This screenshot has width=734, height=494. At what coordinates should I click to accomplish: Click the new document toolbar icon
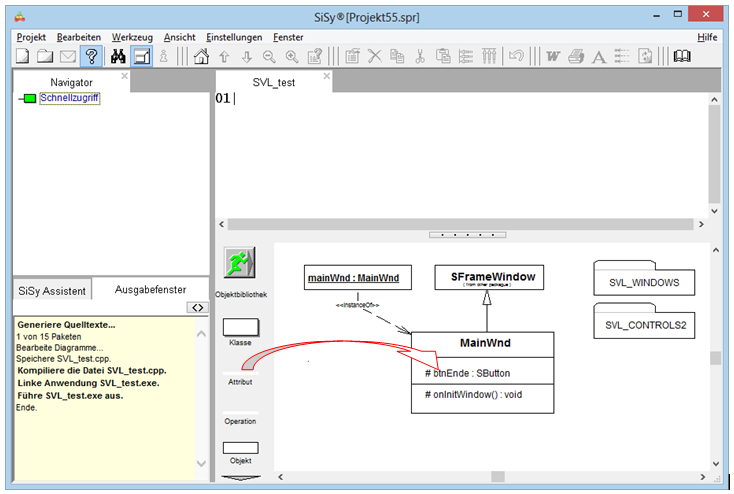coord(23,57)
